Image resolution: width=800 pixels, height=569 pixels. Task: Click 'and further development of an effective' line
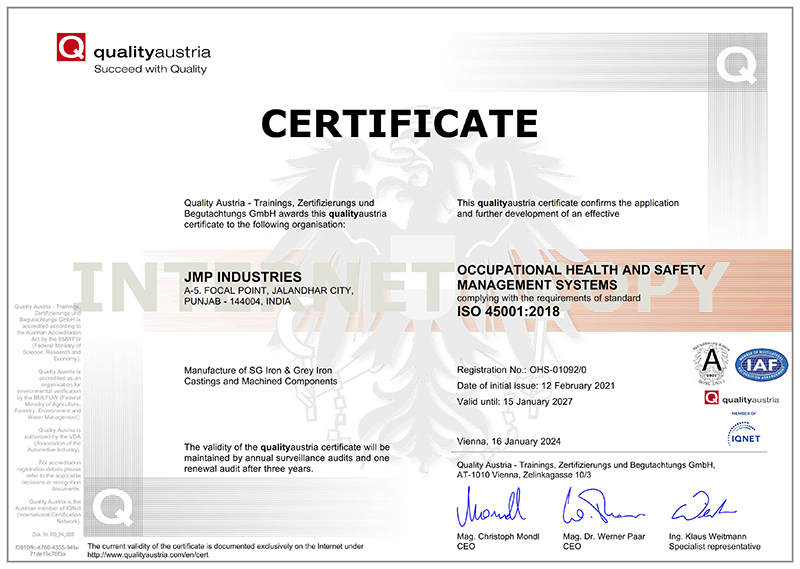538,214
